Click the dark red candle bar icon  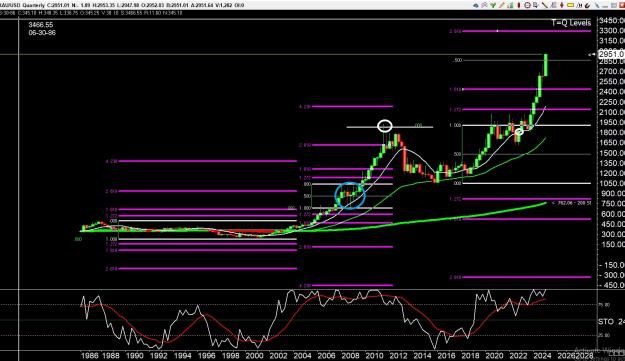519,5
